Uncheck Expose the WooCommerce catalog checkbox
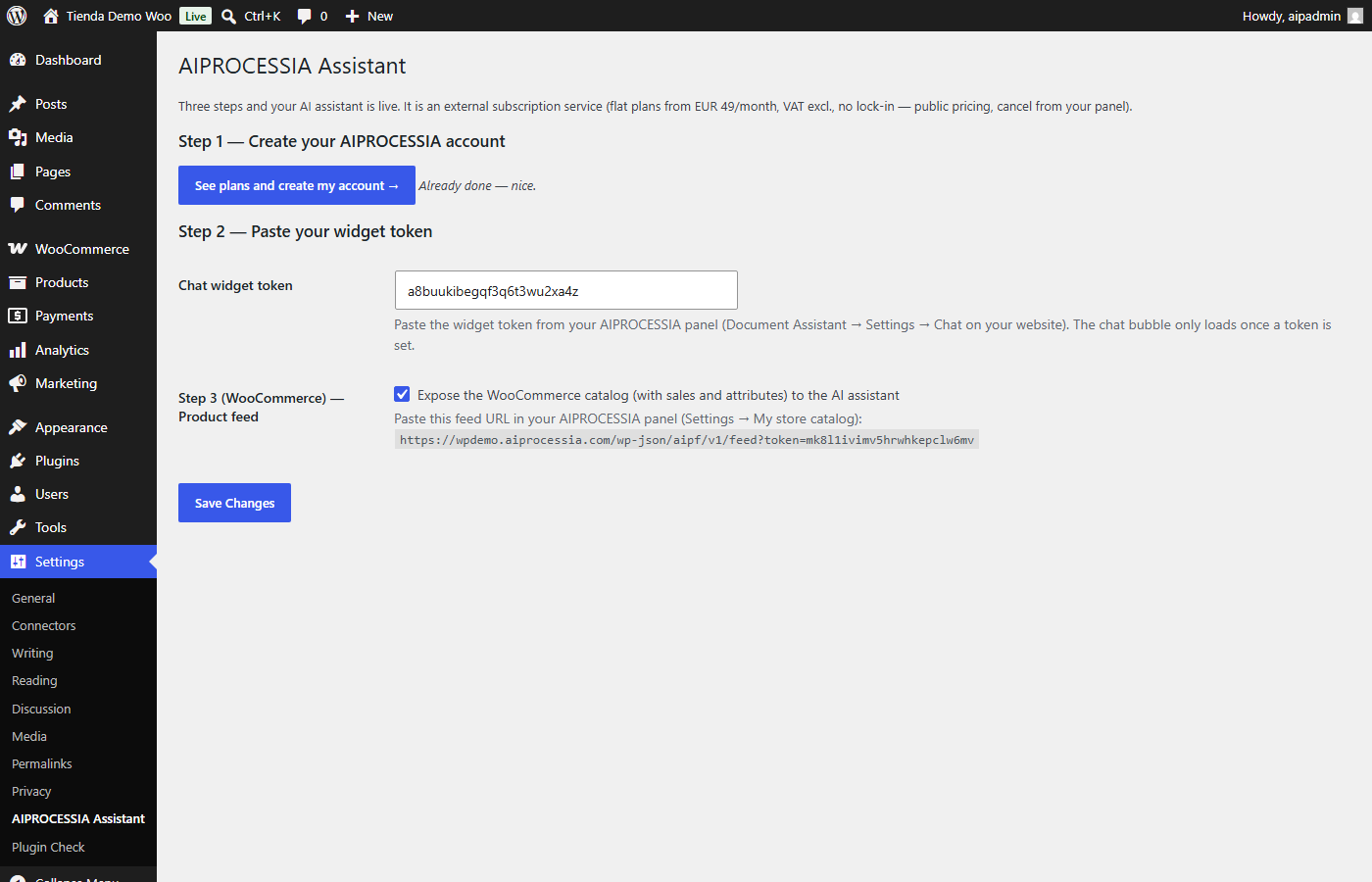 (402, 394)
